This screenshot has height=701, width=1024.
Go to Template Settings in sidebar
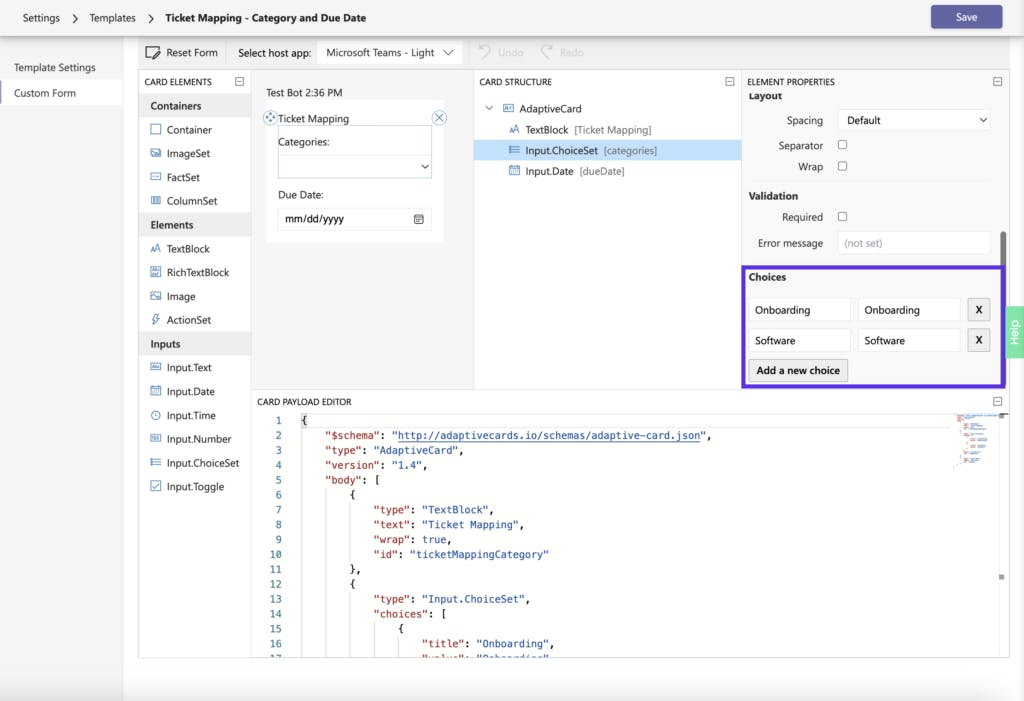click(55, 68)
